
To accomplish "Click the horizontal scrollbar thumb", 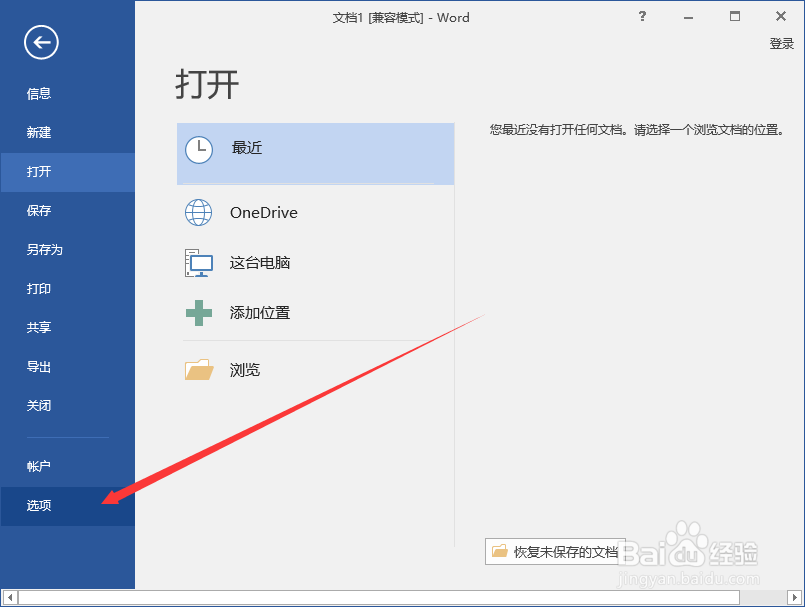I will tap(379, 598).
